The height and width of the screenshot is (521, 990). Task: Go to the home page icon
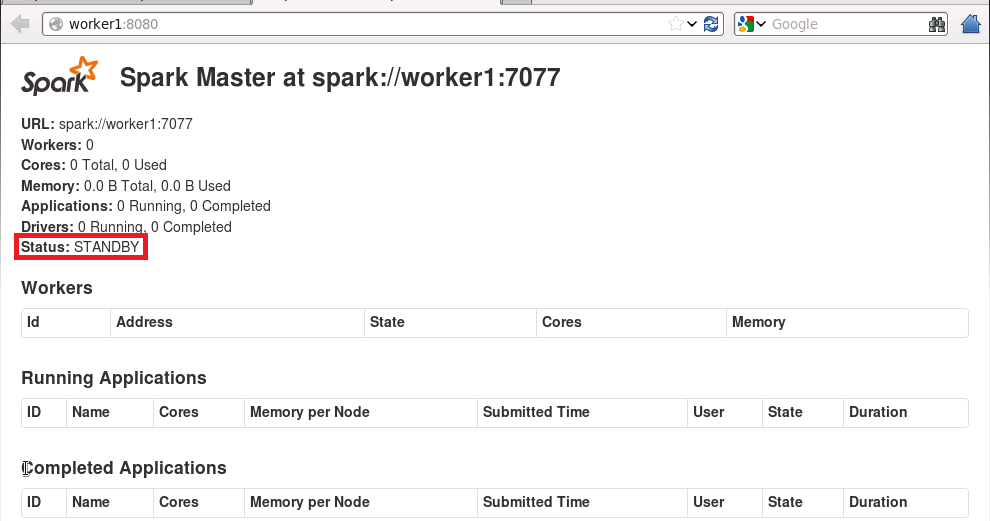971,24
